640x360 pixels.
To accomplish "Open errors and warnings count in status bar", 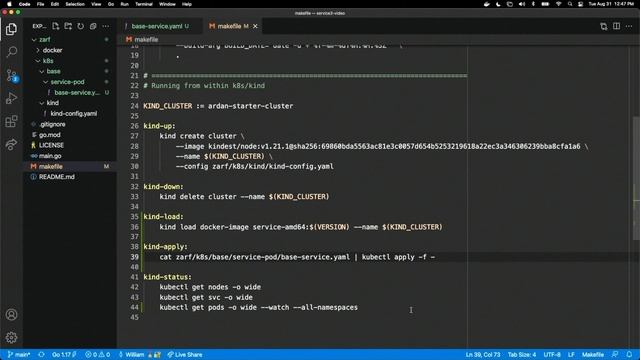I will [98, 355].
